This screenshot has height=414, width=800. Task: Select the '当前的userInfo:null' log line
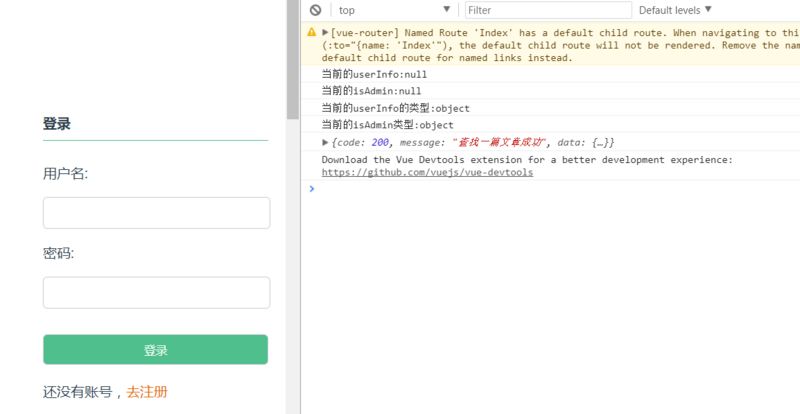(374, 75)
